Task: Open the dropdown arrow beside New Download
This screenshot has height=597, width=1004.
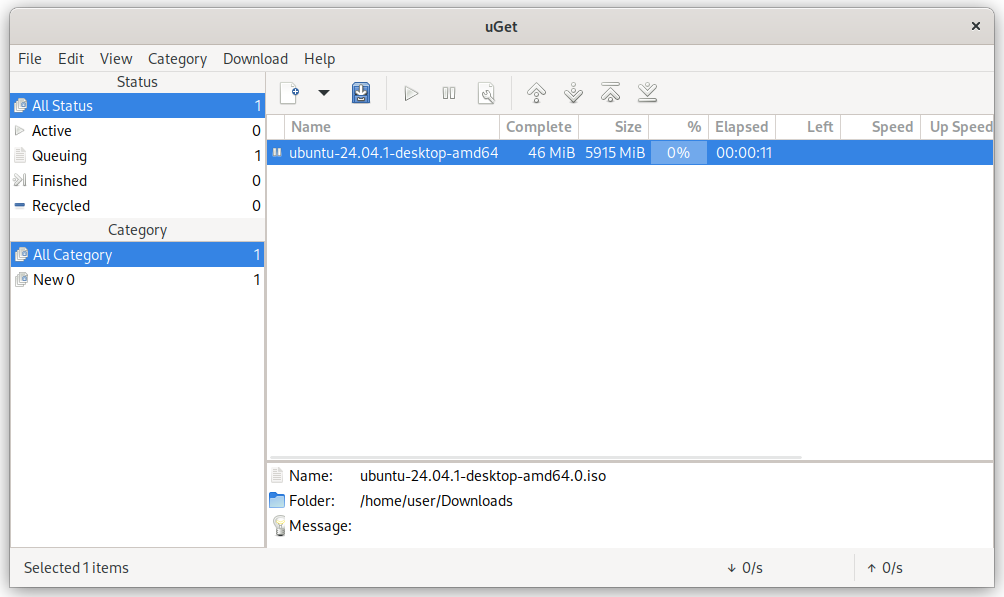Action: pos(323,94)
